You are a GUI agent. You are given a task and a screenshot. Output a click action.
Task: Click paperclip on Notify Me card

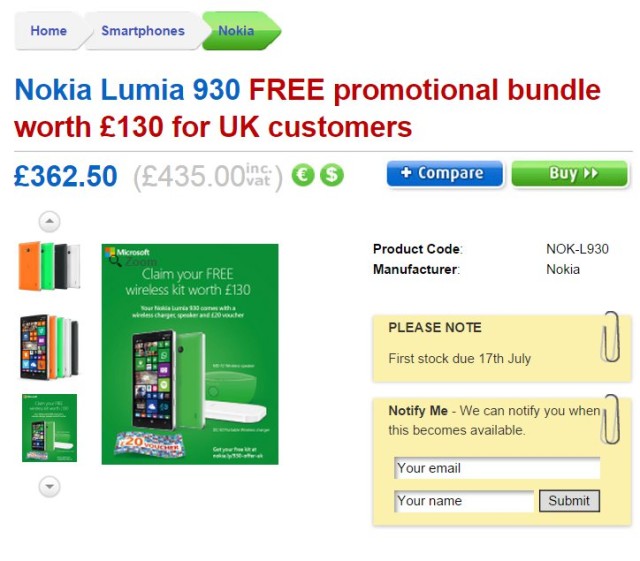coord(611,419)
